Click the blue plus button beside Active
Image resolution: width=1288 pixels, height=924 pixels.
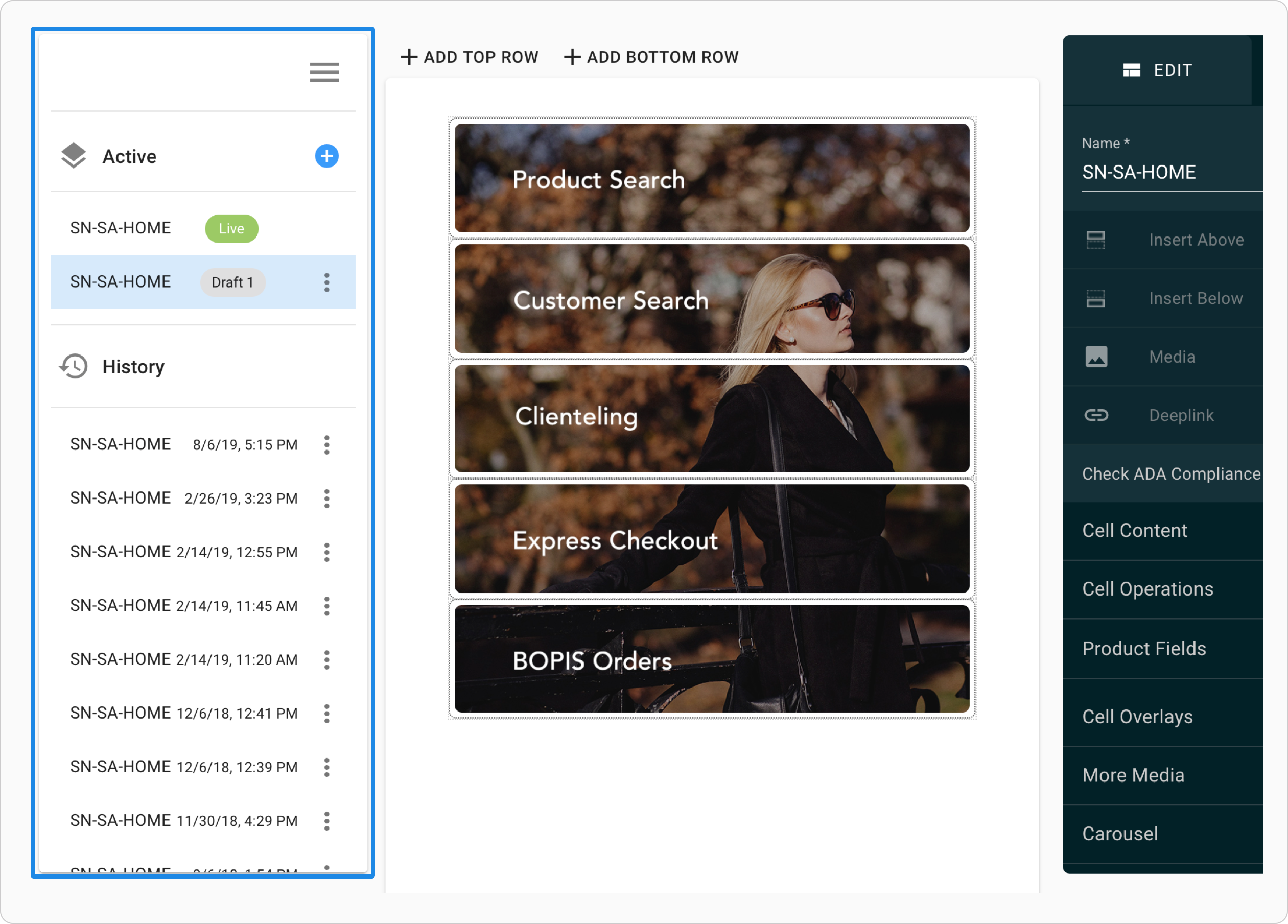(x=326, y=156)
